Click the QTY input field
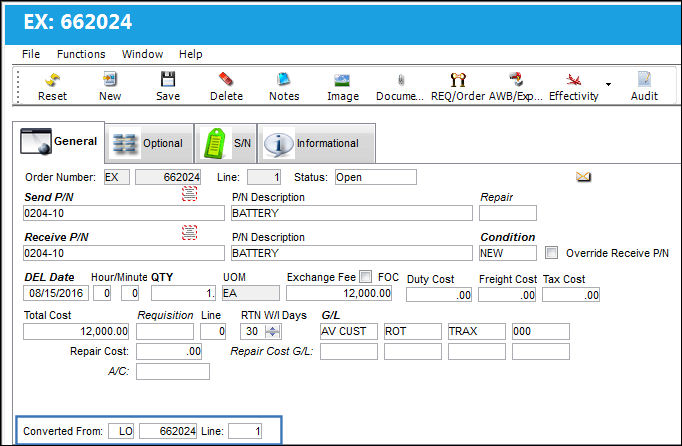682x446 pixels. 183,293
